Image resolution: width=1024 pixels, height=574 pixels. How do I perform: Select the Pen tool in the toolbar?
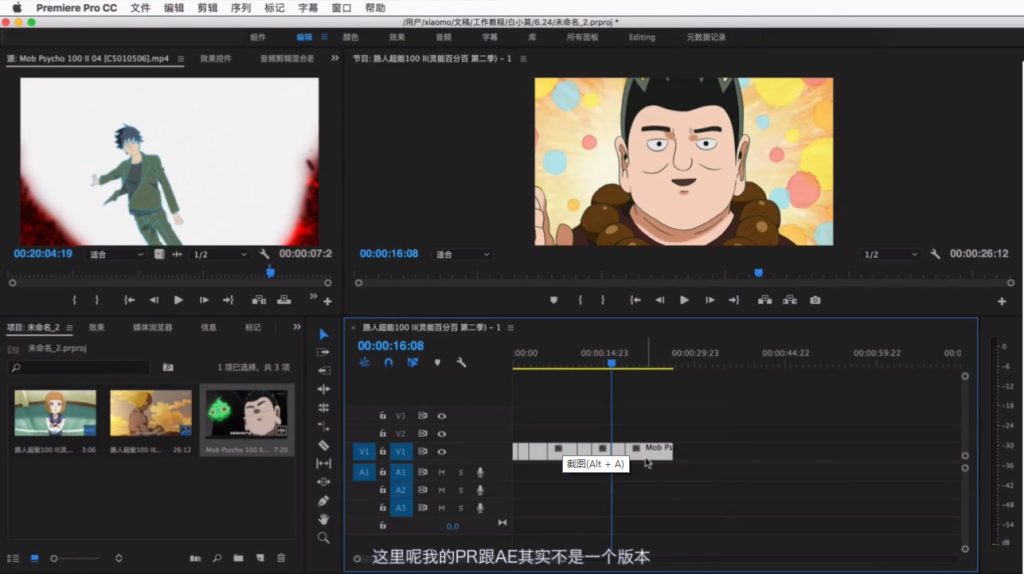point(323,500)
